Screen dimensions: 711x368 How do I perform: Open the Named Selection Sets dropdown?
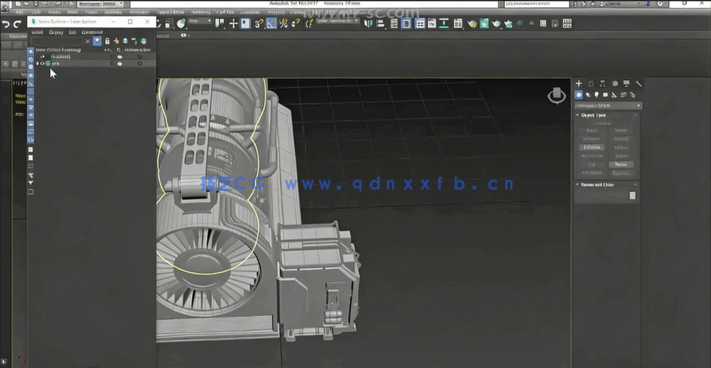click(337, 22)
